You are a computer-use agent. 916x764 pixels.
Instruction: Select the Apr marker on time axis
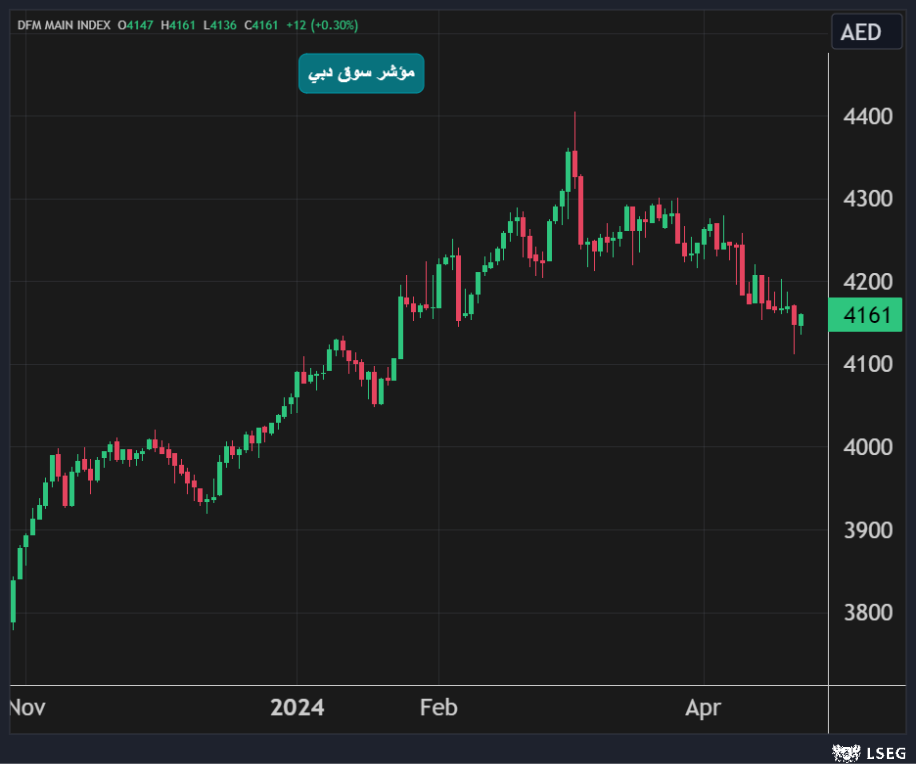(703, 708)
